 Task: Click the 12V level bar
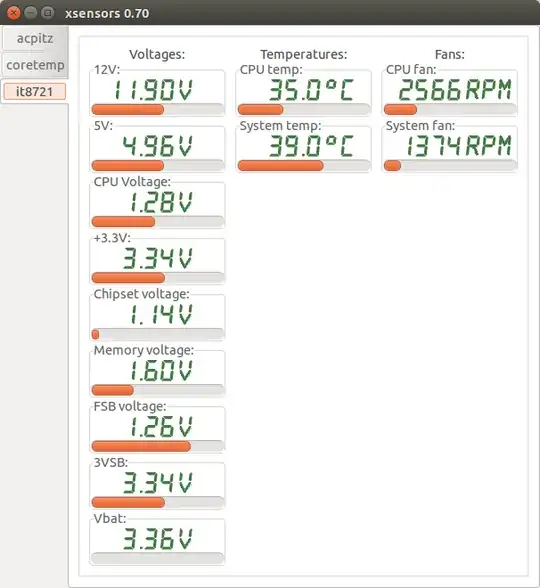click(158, 110)
